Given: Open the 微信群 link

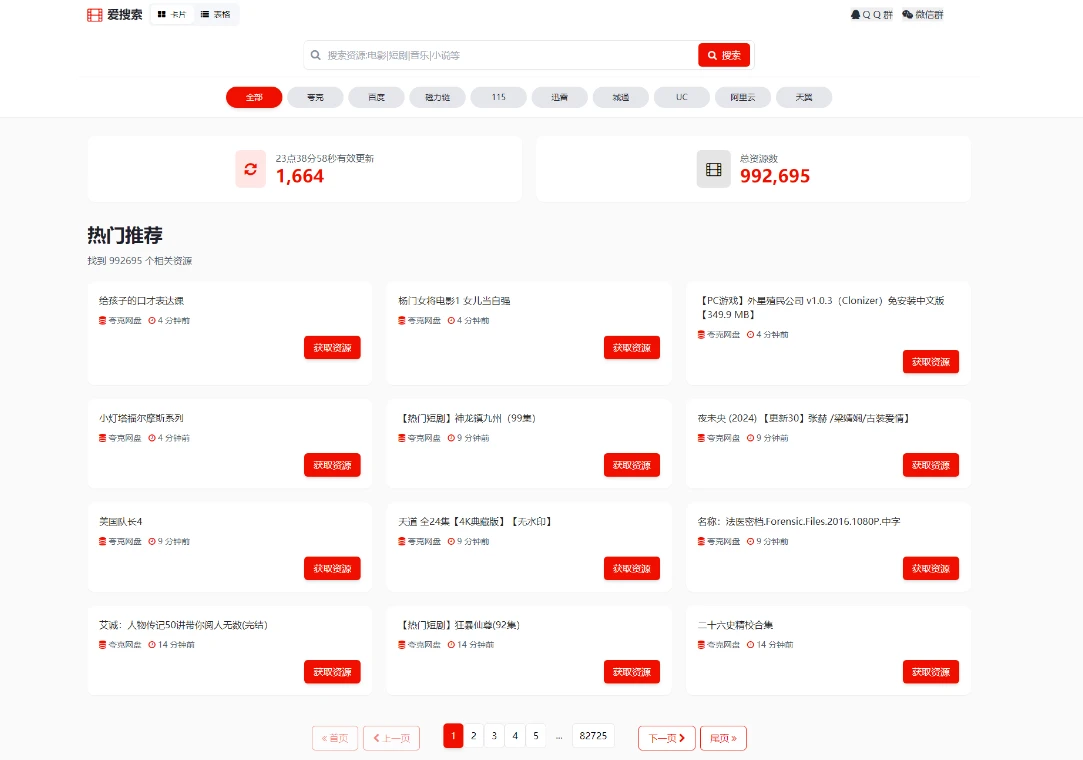Looking at the screenshot, I should click(923, 15).
